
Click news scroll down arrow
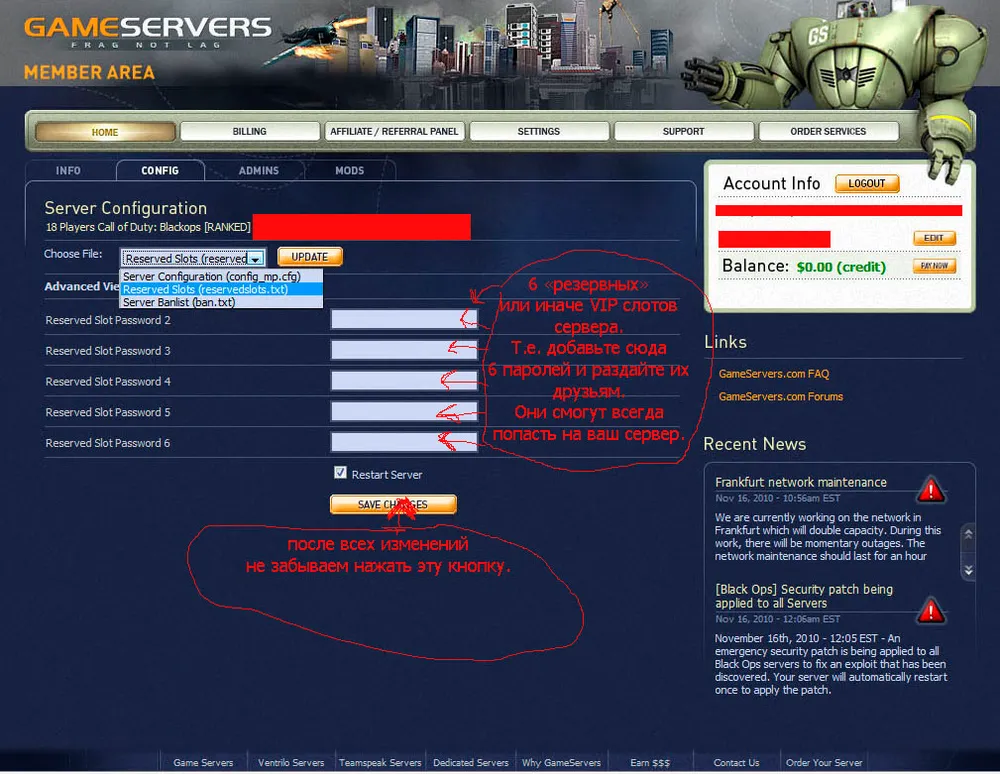(968, 570)
